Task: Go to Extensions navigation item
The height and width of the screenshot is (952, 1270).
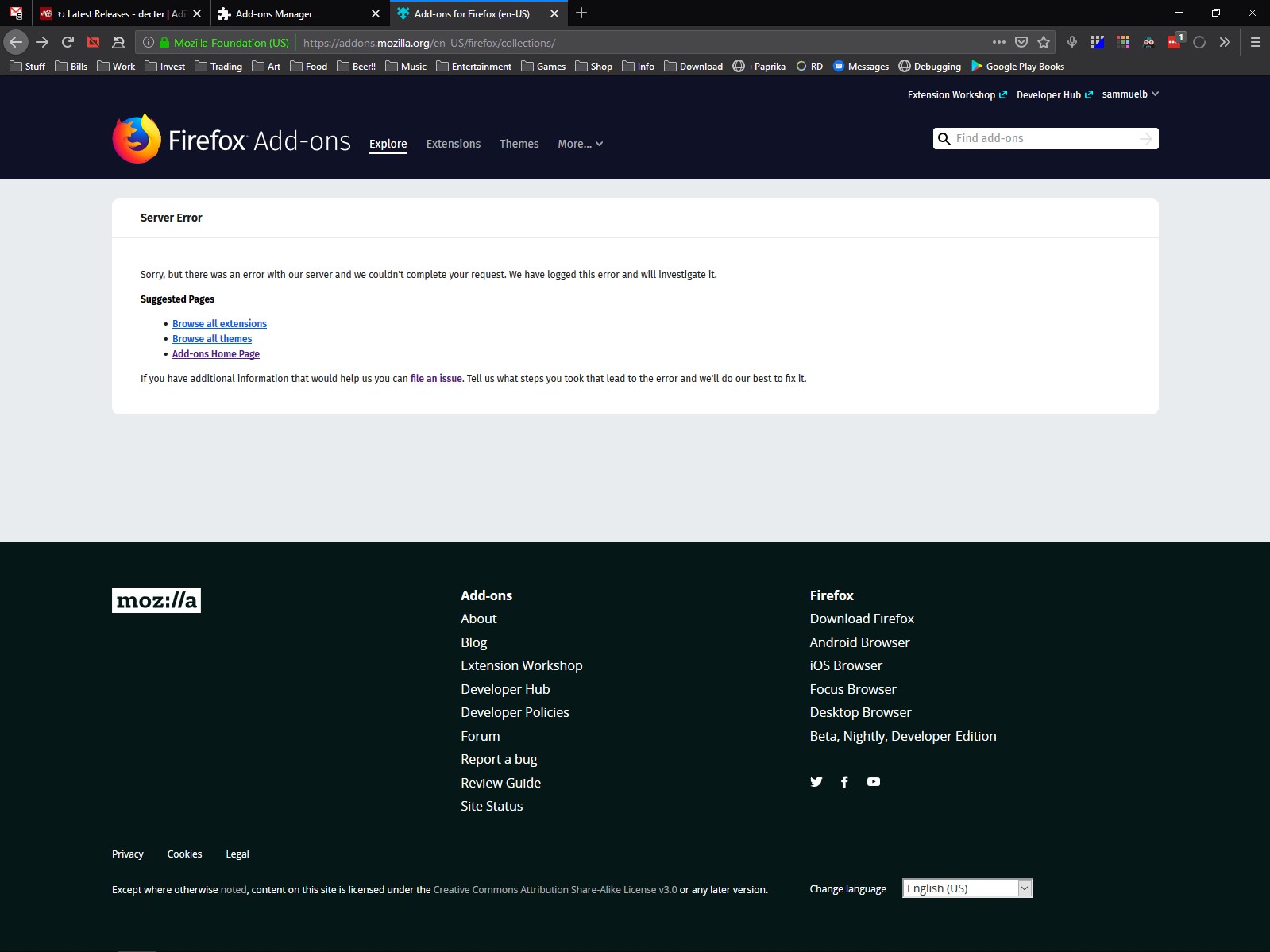Action: [x=454, y=144]
